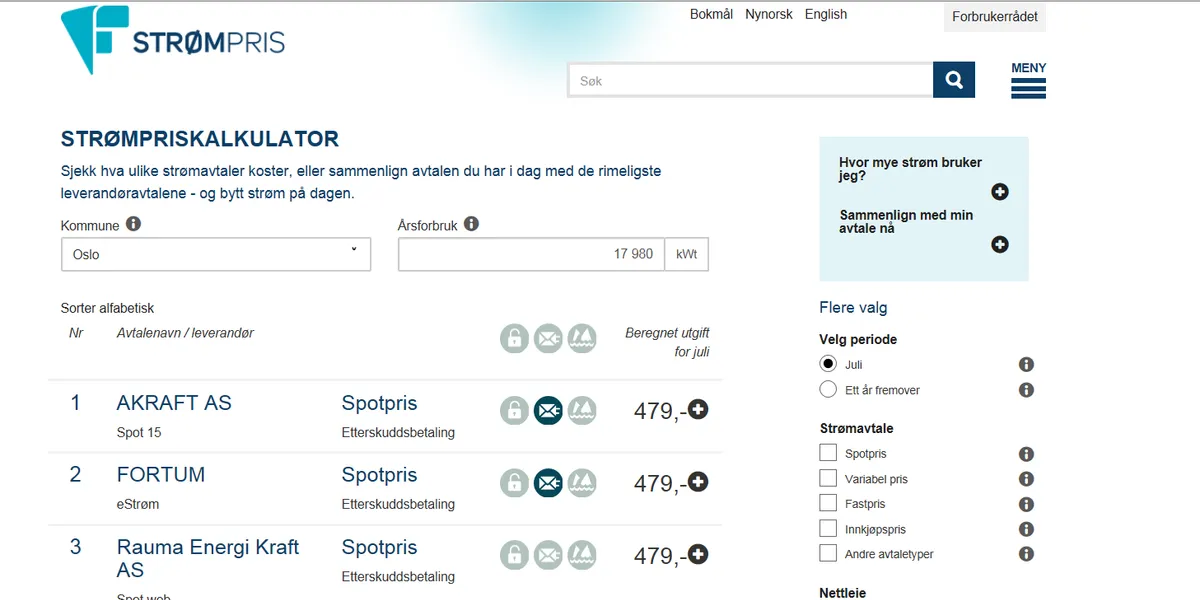
Task: Open the Kommune dropdown showing Oslo
Action: [216, 254]
